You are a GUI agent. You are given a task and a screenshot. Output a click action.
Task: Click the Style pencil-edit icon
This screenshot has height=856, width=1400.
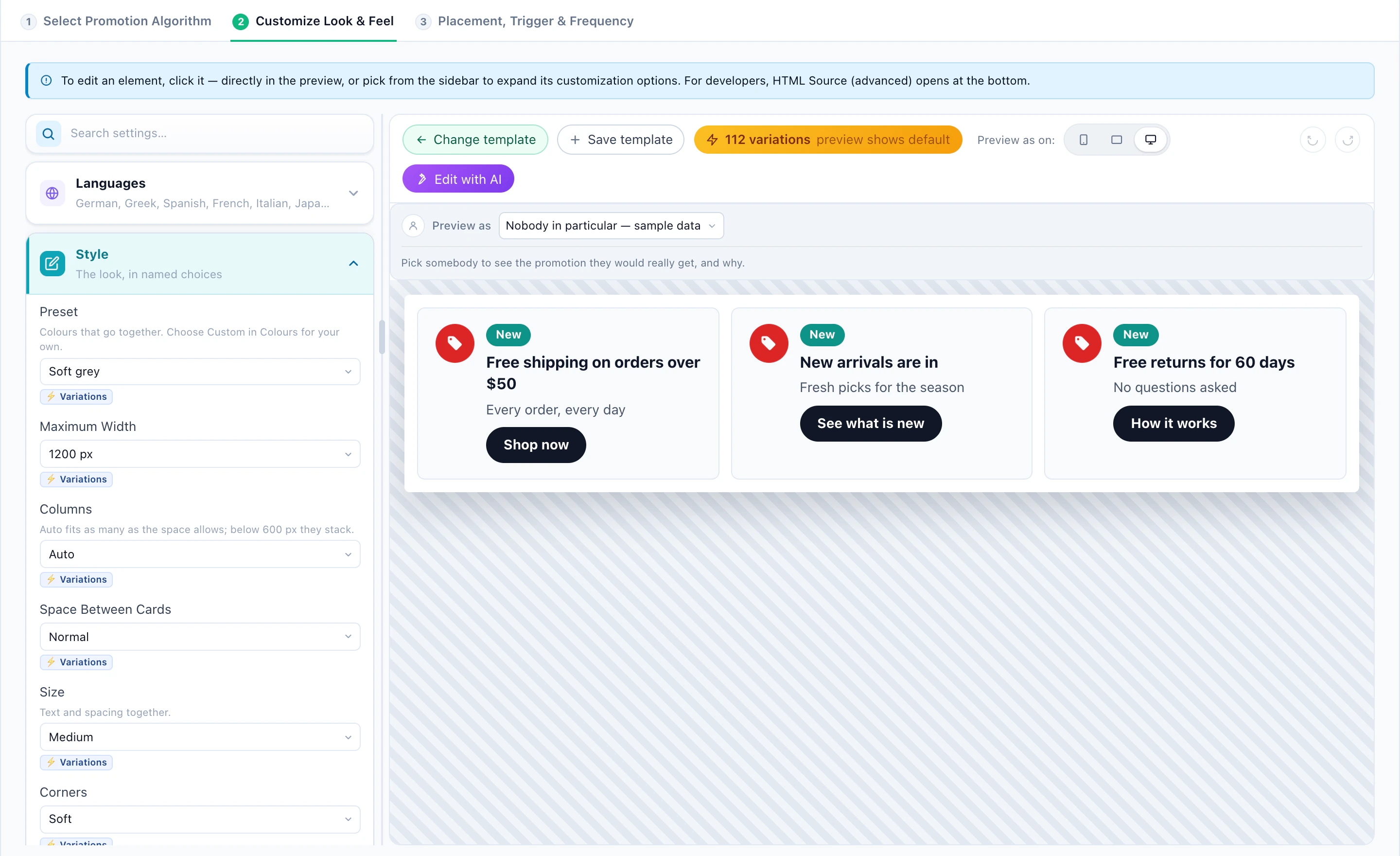click(x=52, y=263)
